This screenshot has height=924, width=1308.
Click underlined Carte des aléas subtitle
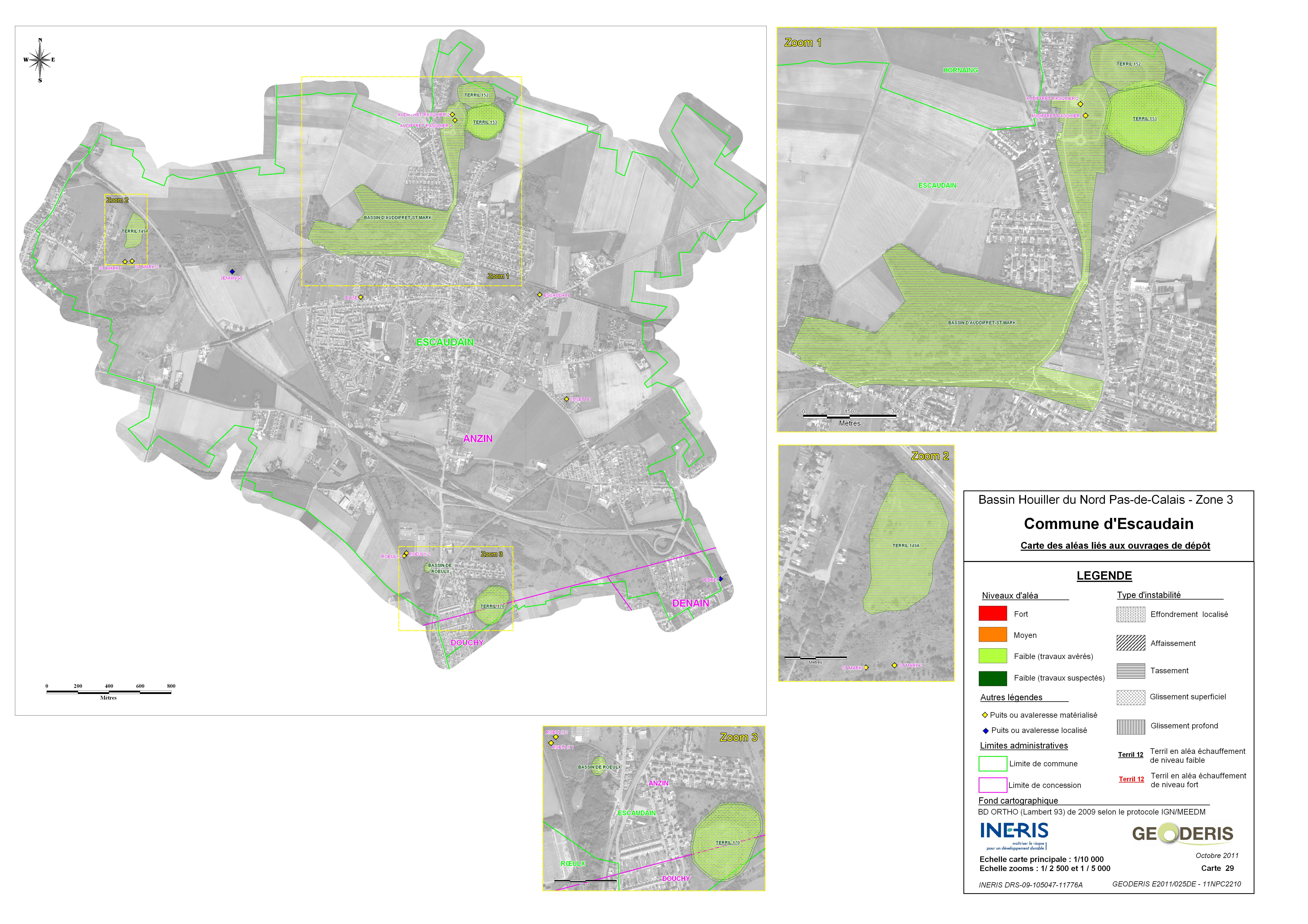(x=1115, y=546)
